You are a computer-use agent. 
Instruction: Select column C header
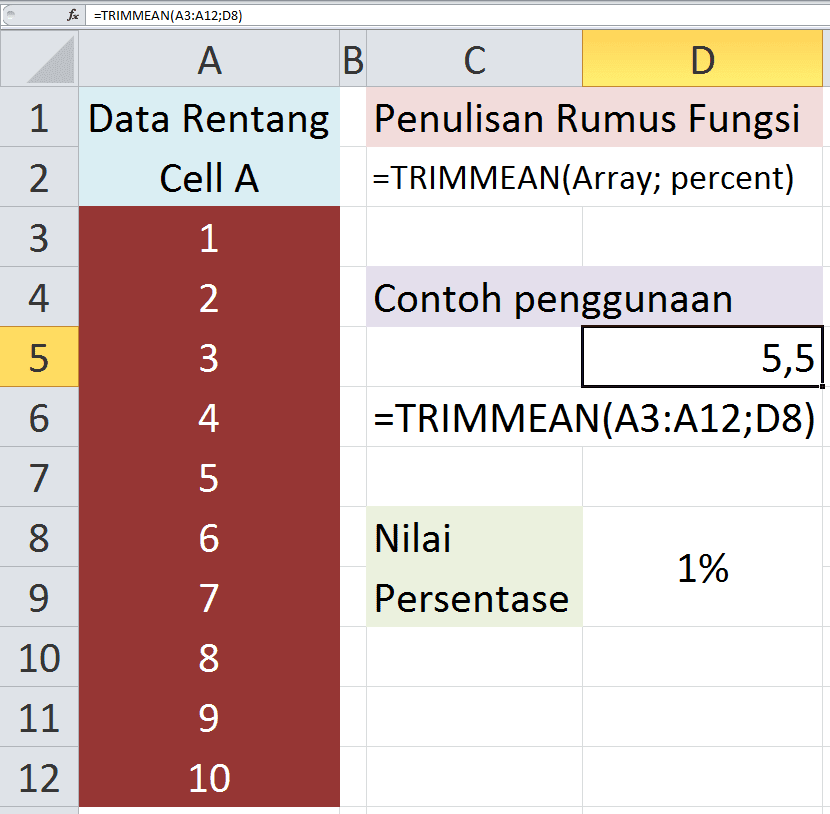(474, 59)
